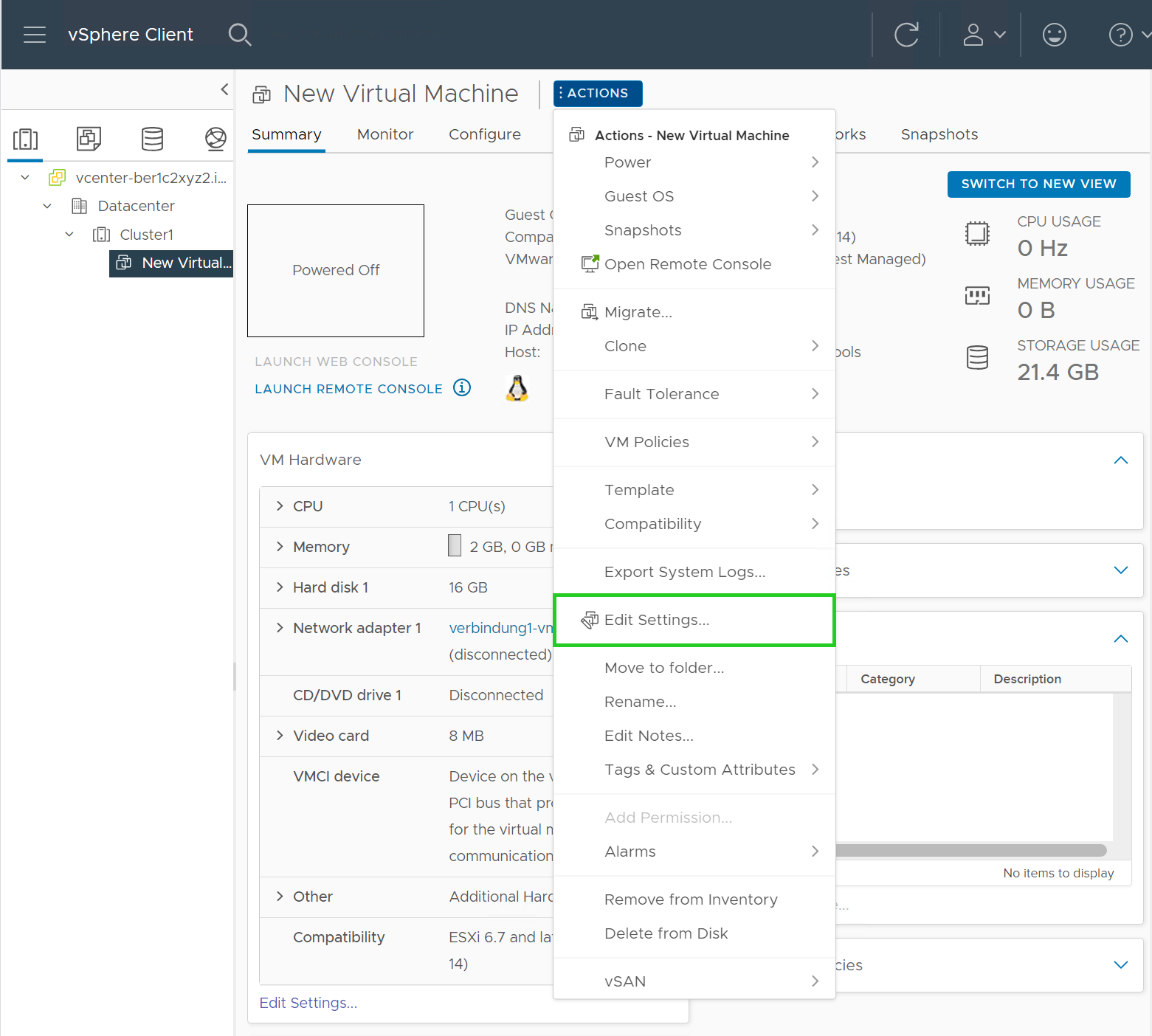Choose Delete from Disk
The image size is (1152, 1036).
point(694,933)
